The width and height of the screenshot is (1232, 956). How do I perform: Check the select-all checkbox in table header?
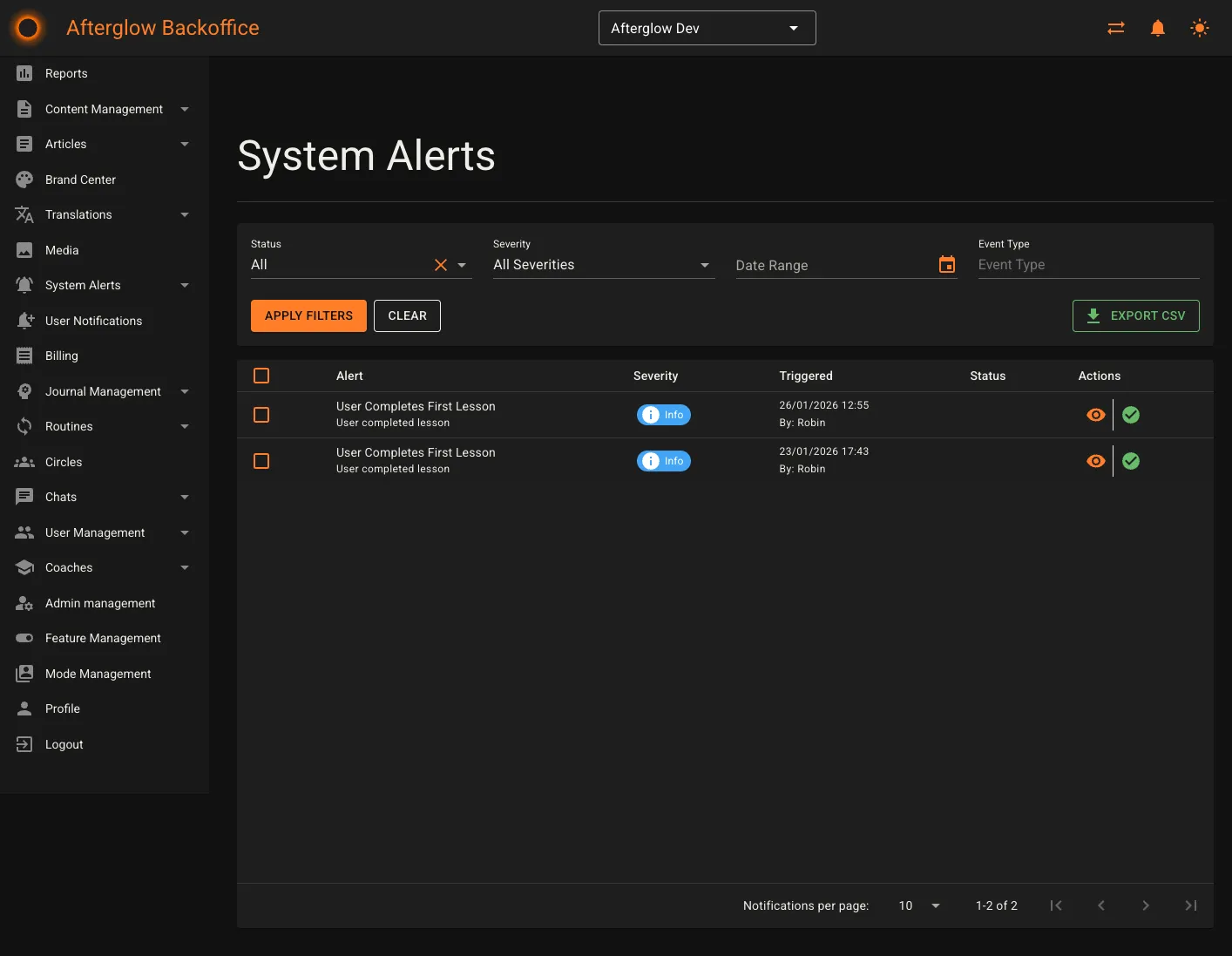point(261,376)
